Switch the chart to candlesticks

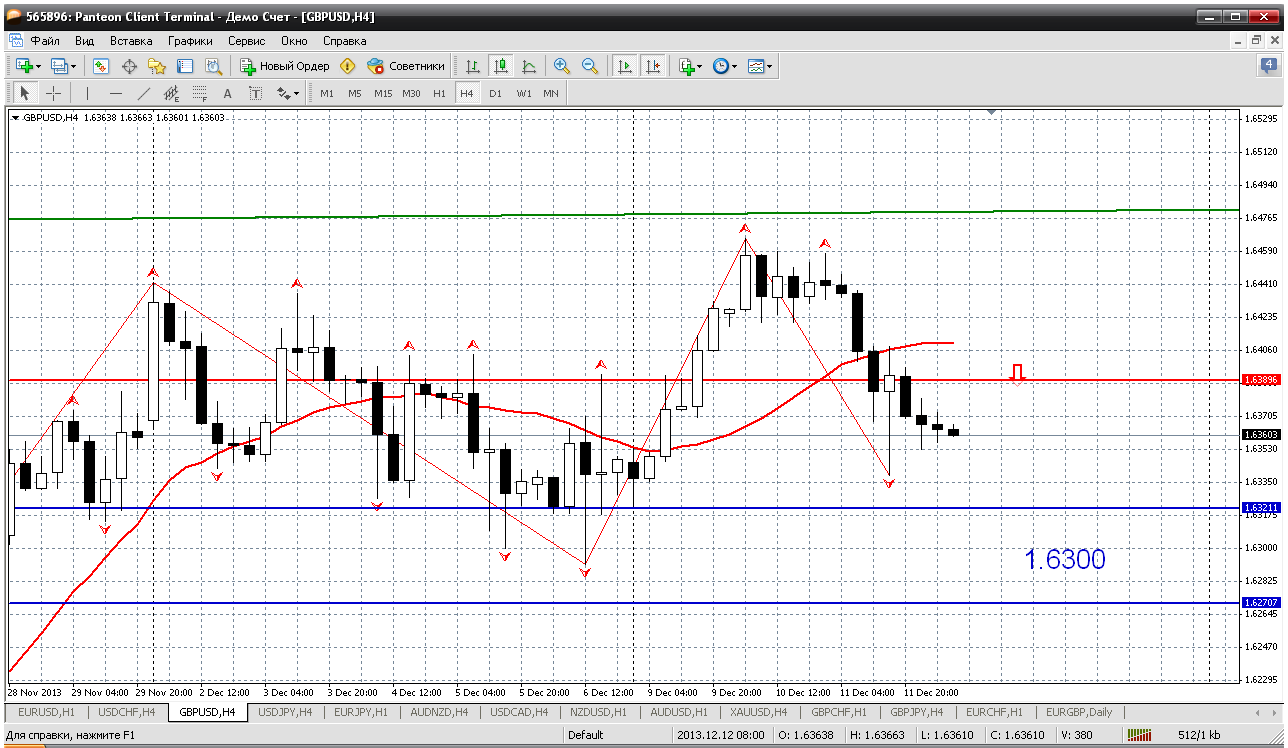click(501, 66)
